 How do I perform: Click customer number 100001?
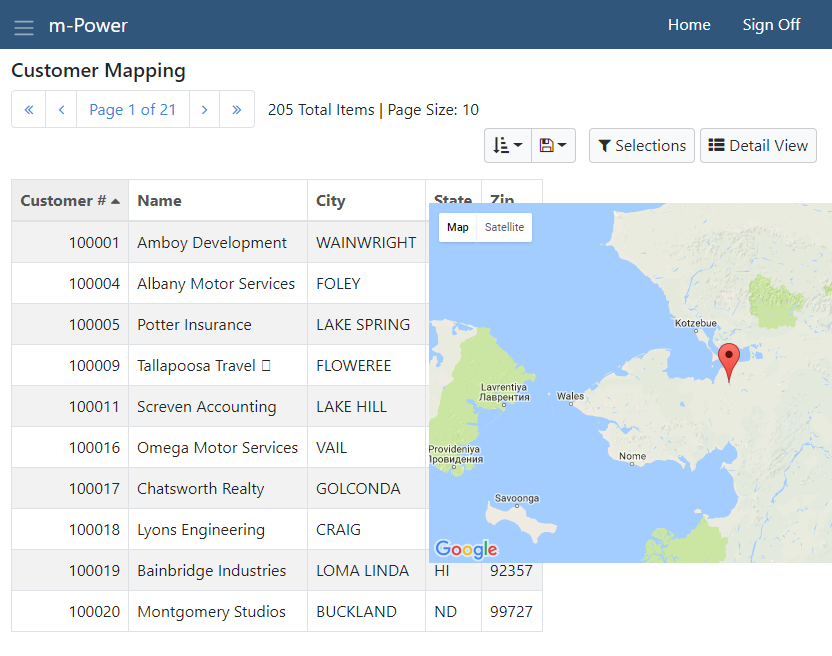click(x=94, y=243)
